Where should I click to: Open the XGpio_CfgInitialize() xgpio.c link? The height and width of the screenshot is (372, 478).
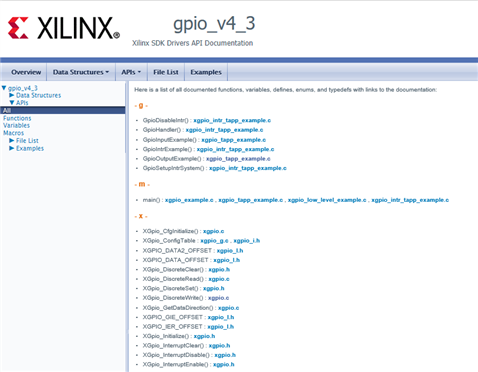pos(214,231)
